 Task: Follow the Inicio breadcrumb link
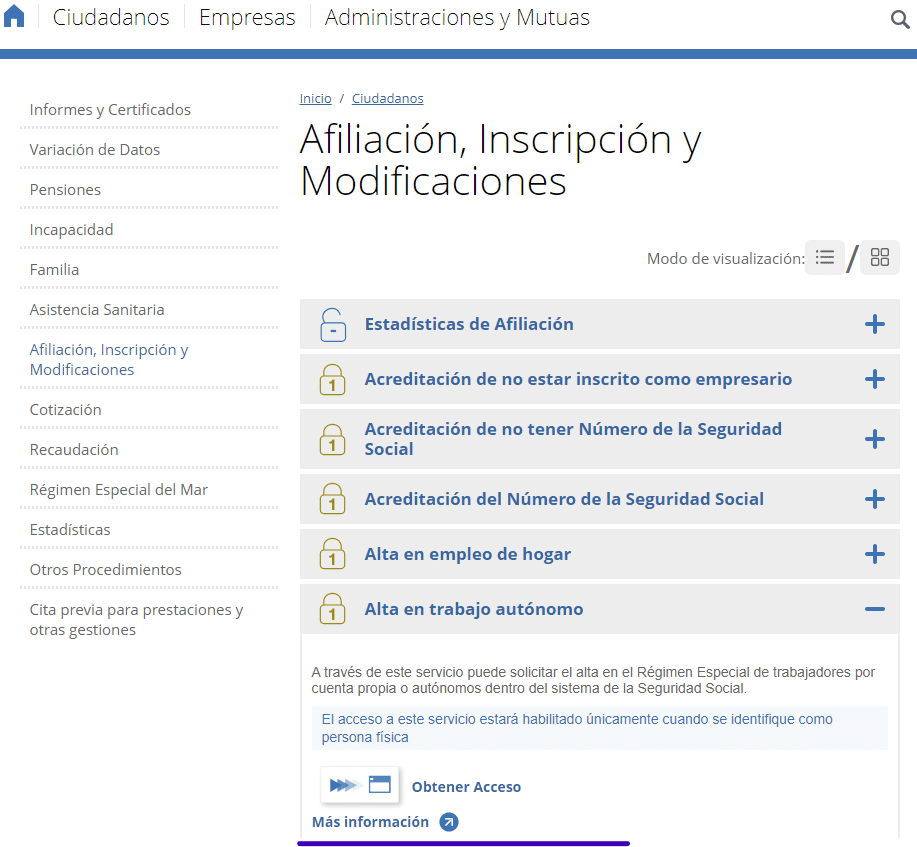[x=315, y=98]
